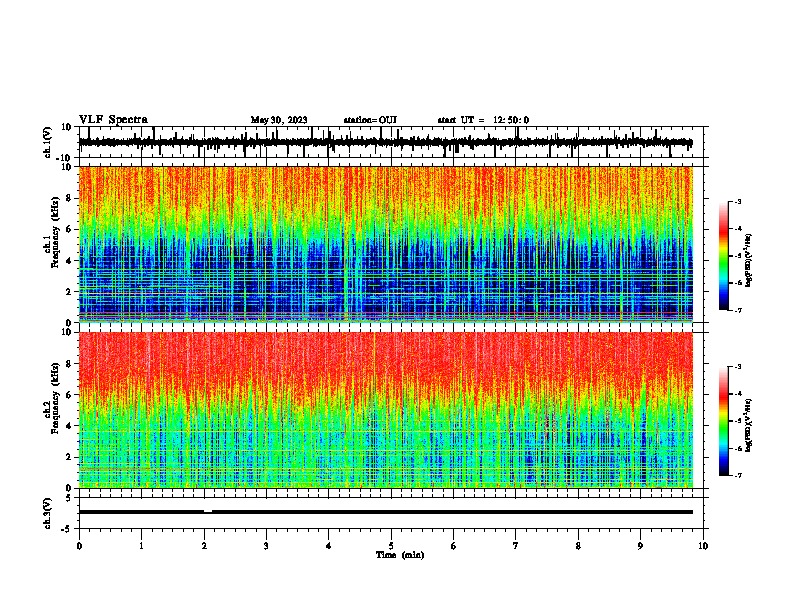Click the time axis tick label "8"

pyautogui.click(x=578, y=546)
